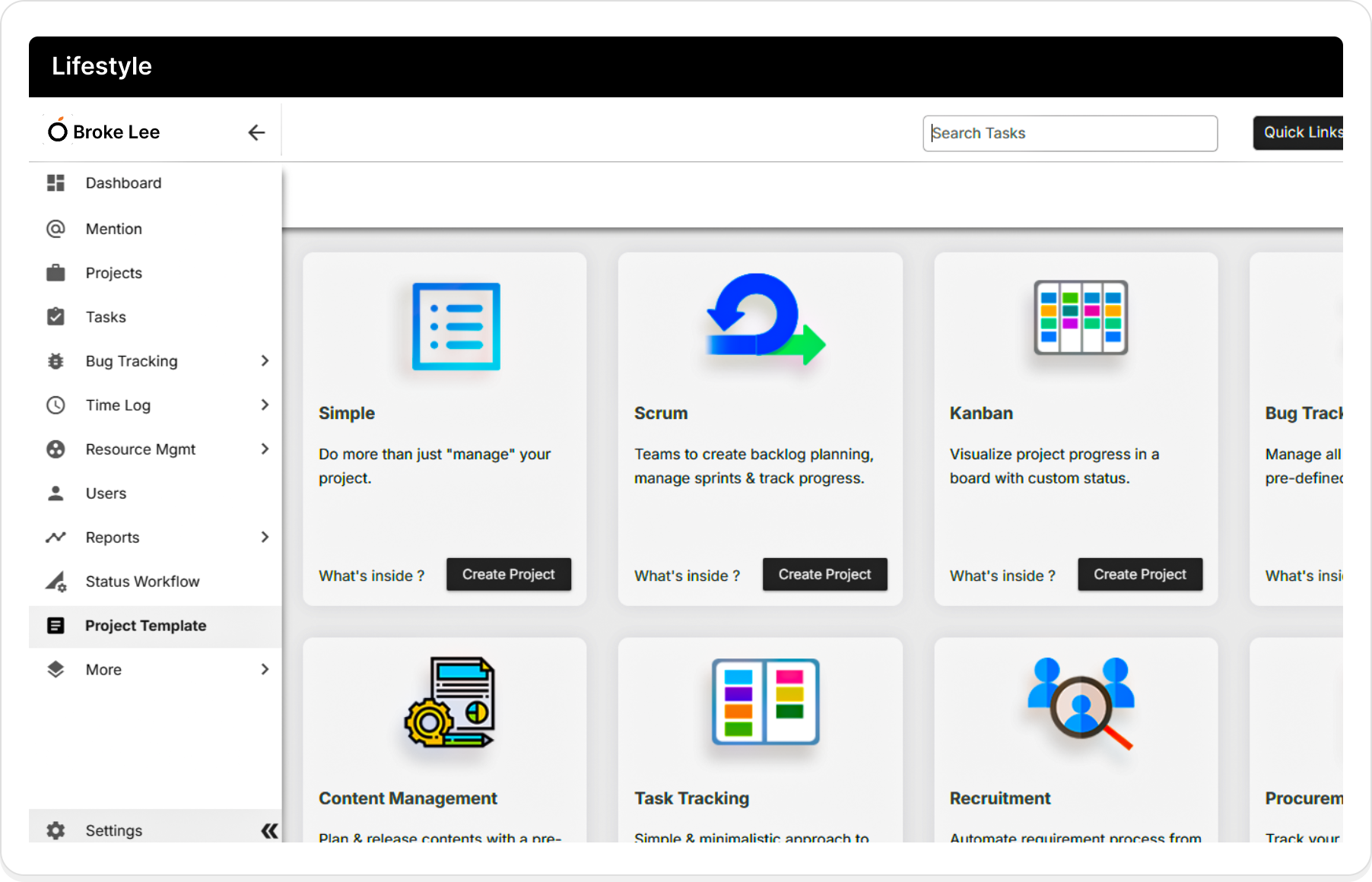Create Project from the Scrum template
This screenshot has height=882, width=1372.
[x=824, y=575]
